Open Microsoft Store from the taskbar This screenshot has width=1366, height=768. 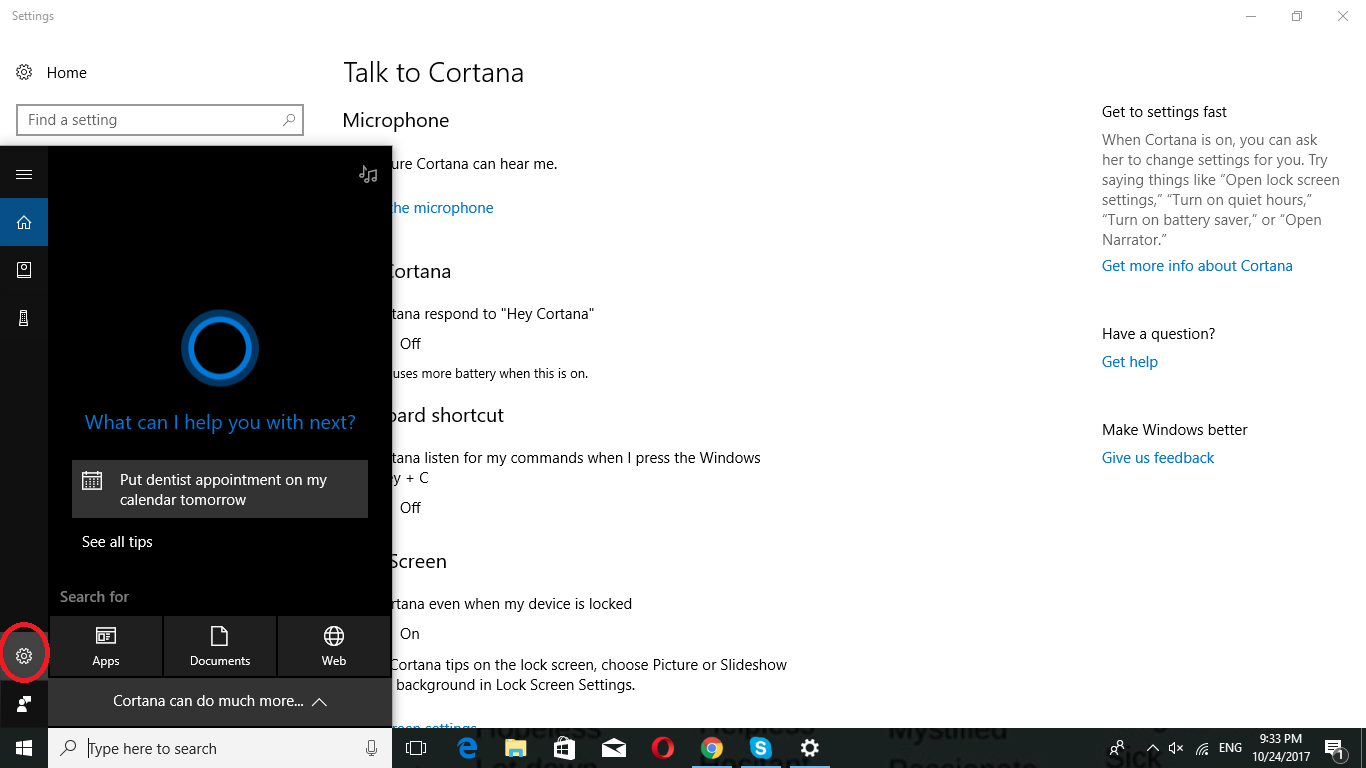(x=565, y=748)
